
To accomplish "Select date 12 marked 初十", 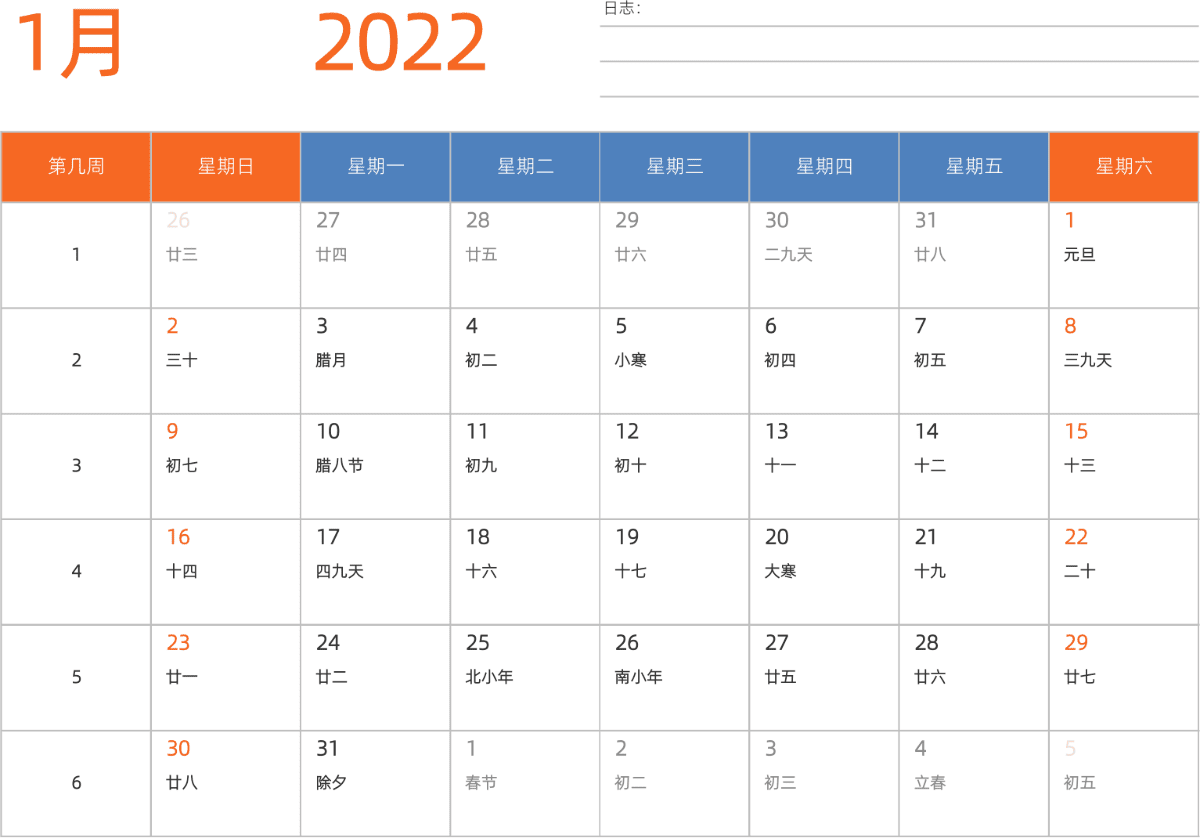I will 627,432.
